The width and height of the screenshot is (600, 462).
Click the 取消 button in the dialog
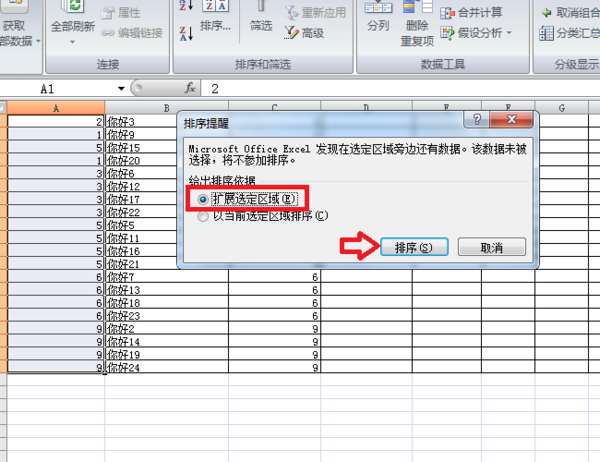point(492,247)
